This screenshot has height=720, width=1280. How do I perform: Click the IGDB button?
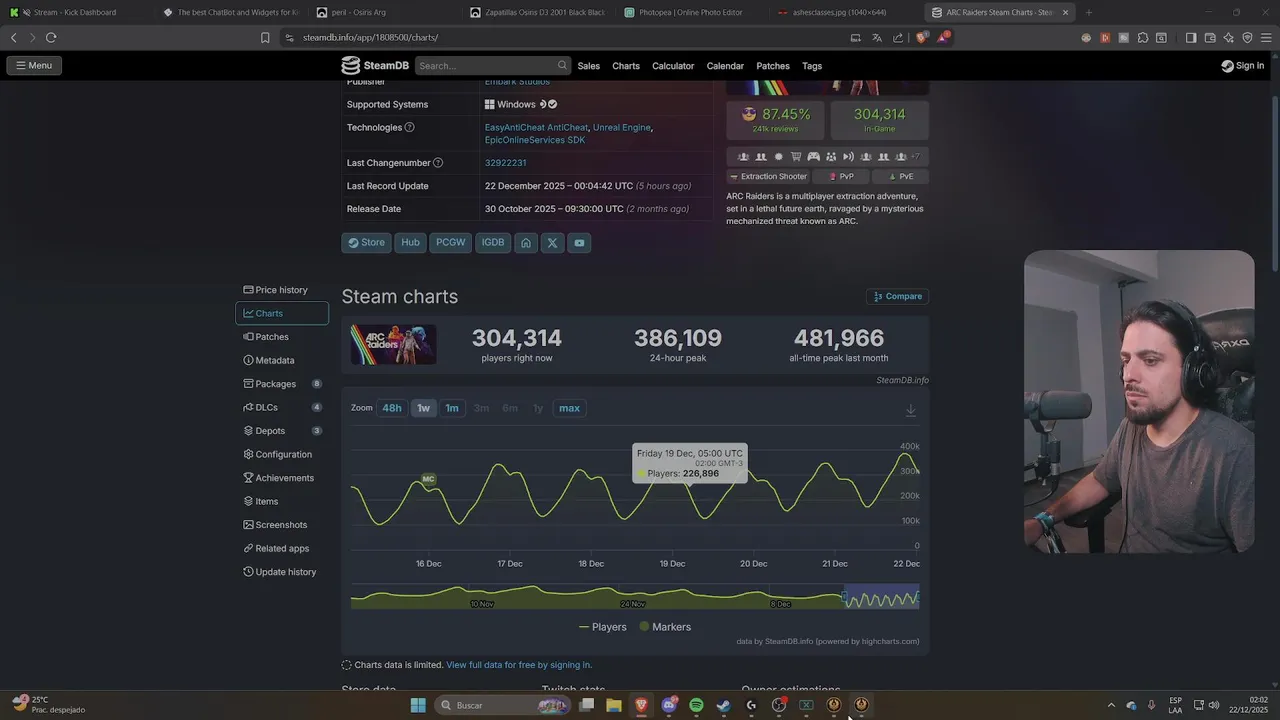click(493, 243)
